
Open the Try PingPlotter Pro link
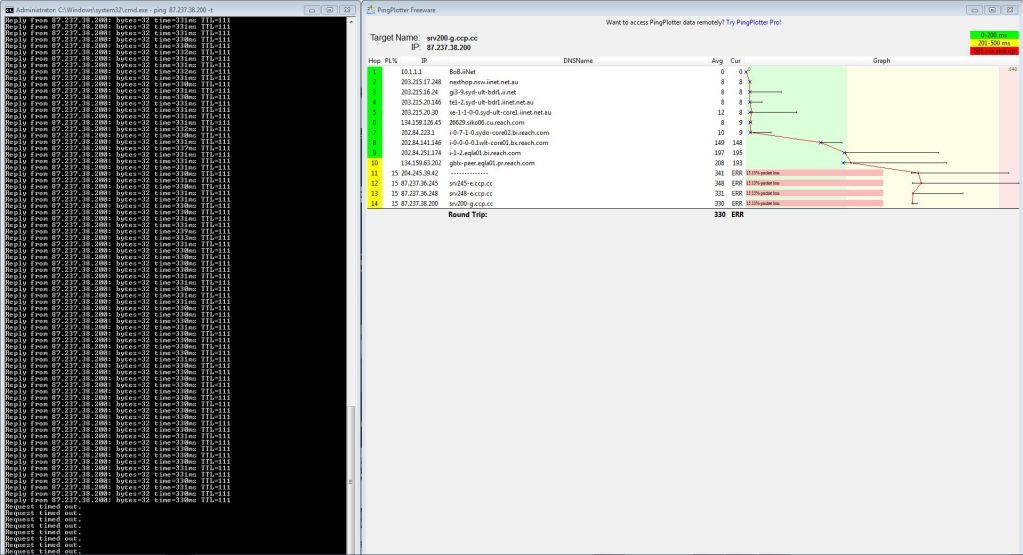[754, 22]
